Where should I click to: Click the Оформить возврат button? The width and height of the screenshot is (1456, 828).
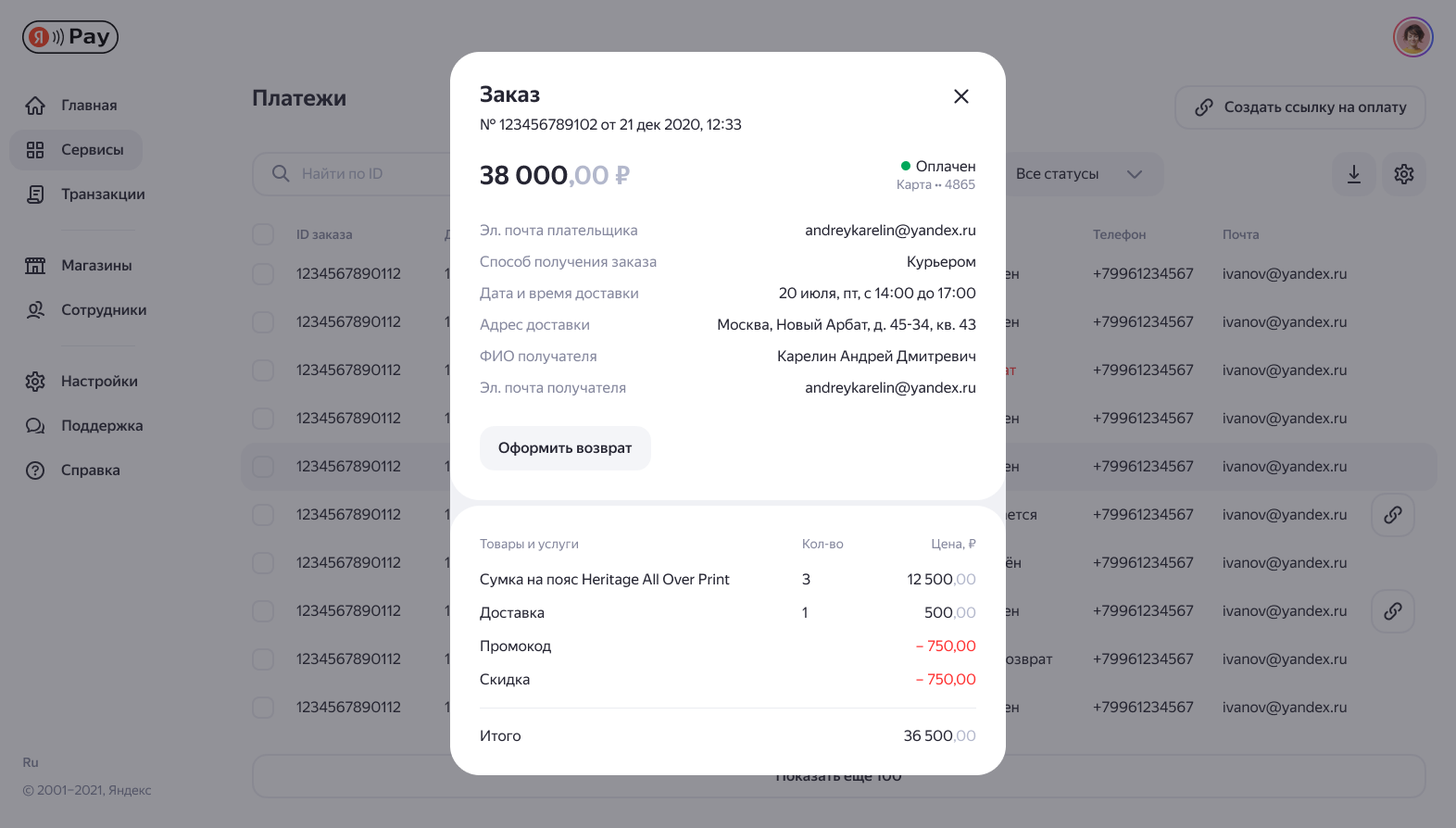point(565,448)
